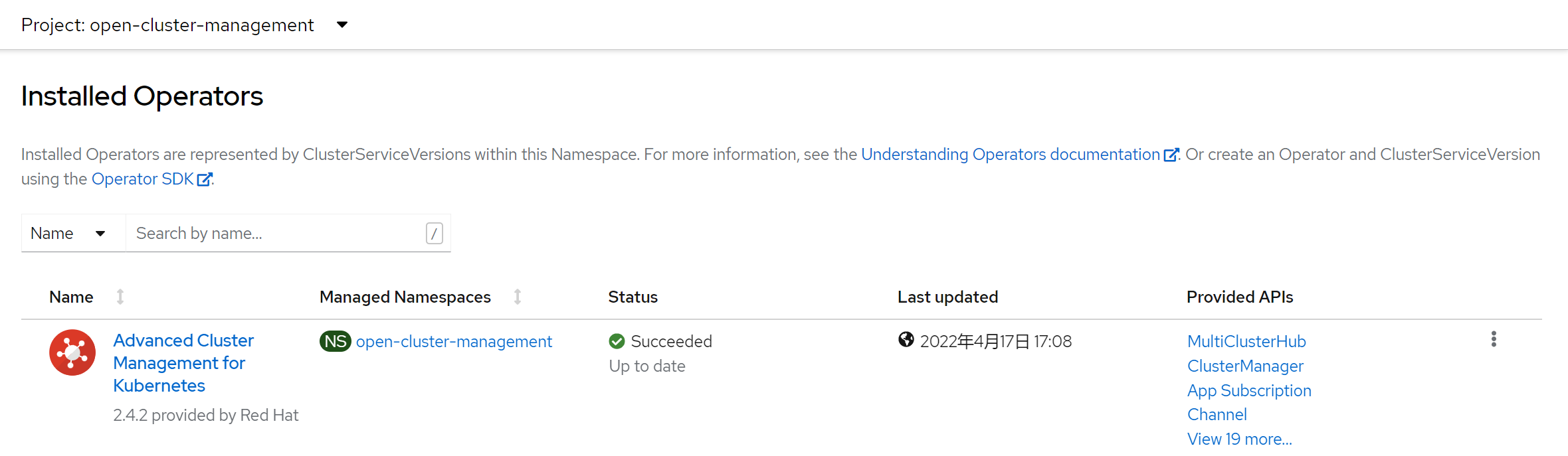Click the 2022年4月17日 17:08 timestamp
This screenshot has height=456, width=1568.
point(996,341)
